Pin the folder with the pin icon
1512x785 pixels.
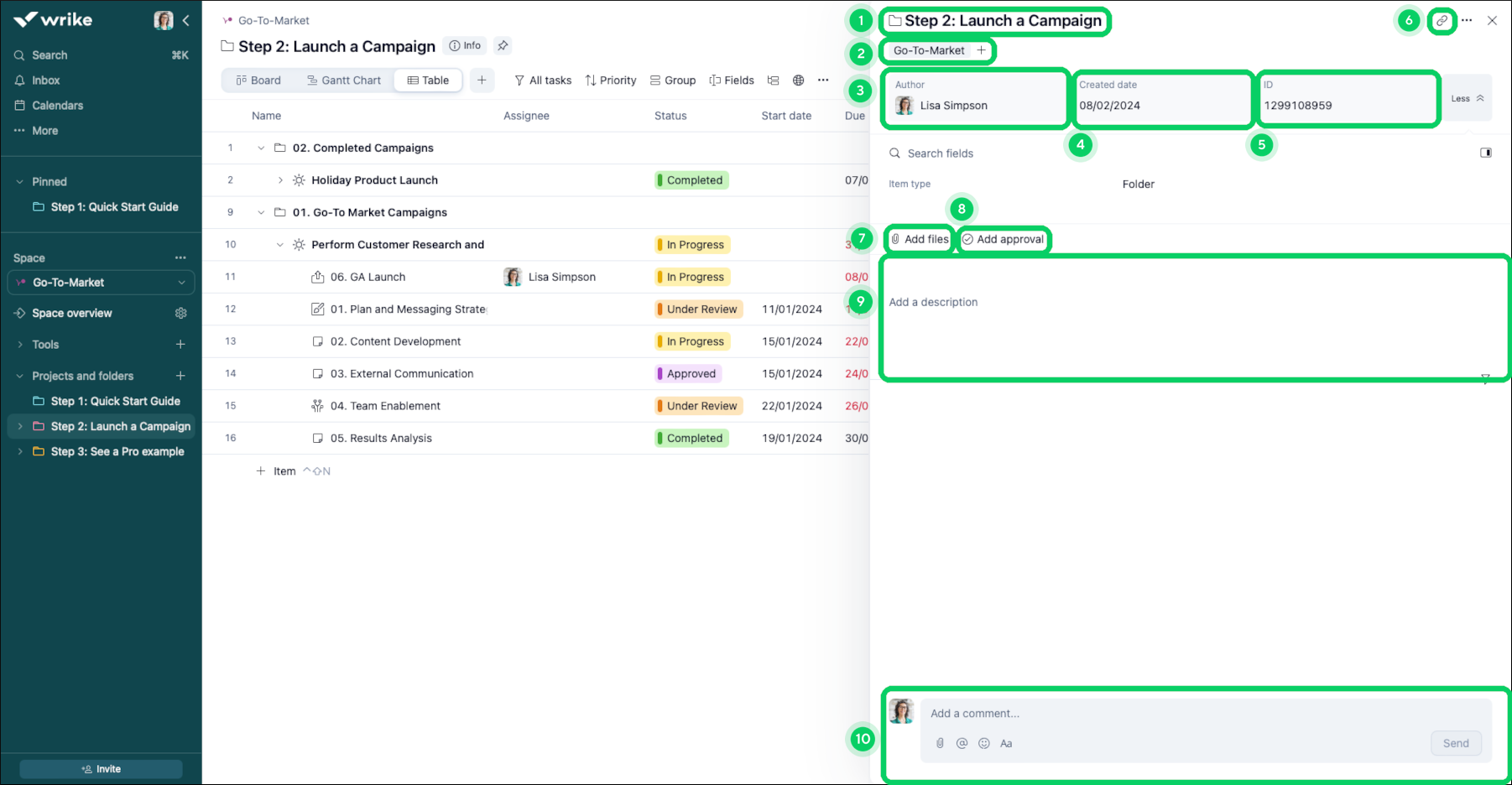pyautogui.click(x=502, y=46)
